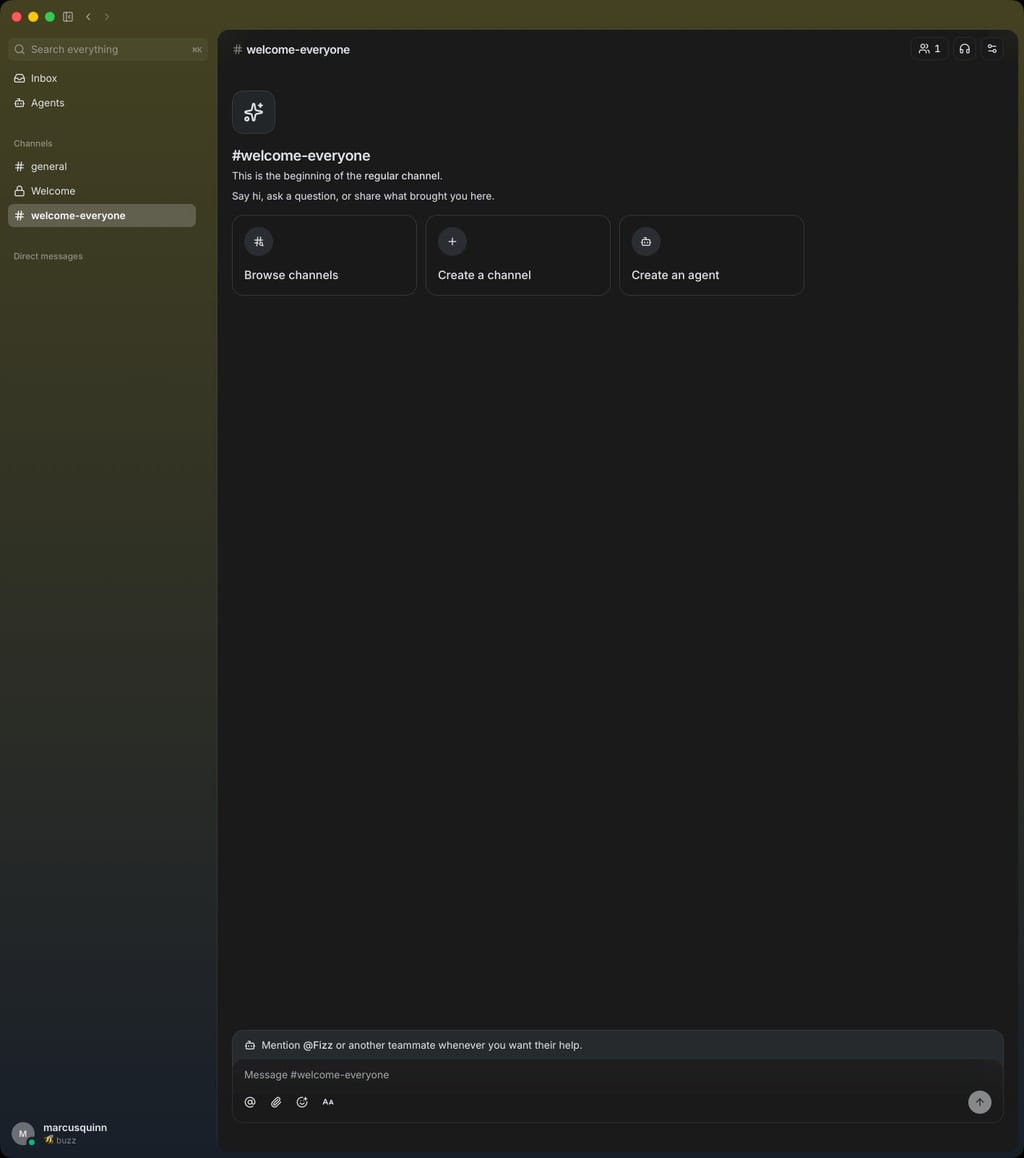
Task: Focus the Search everything field
Action: click(x=108, y=49)
